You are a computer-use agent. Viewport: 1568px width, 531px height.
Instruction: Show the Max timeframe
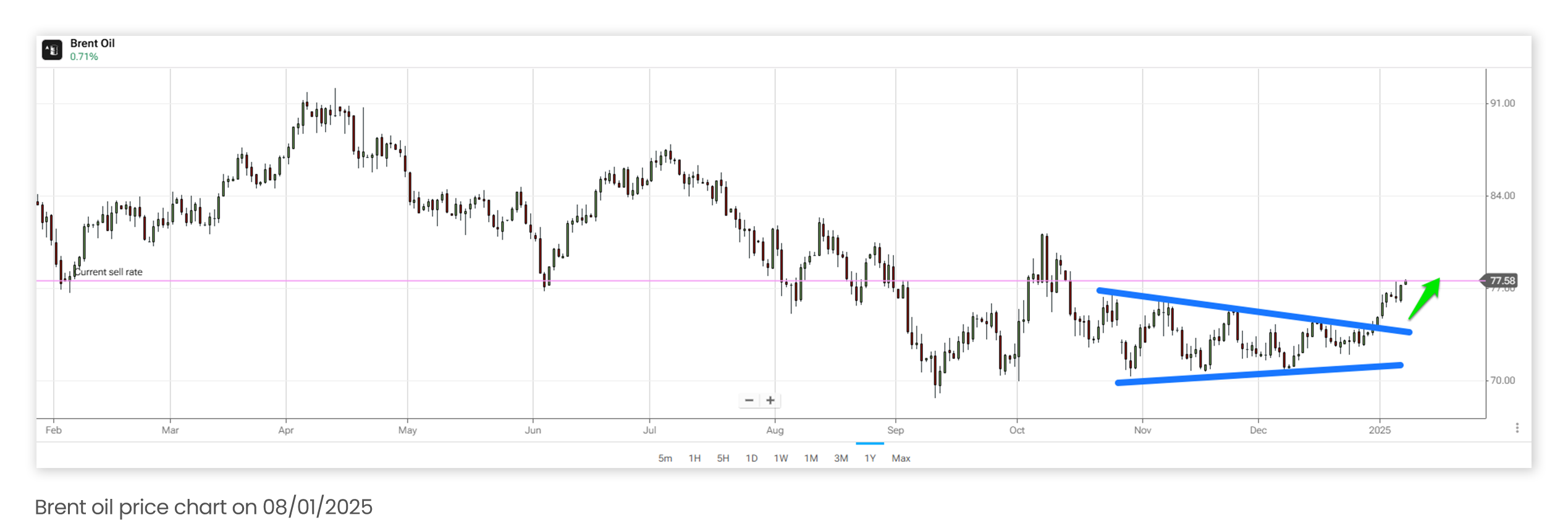coord(901,458)
